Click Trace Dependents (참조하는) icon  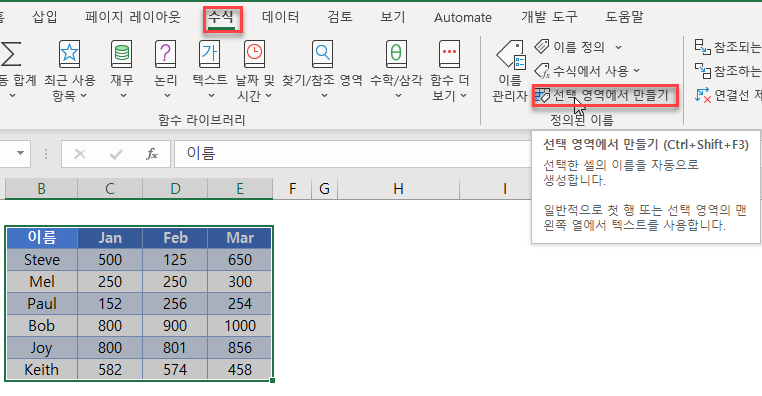coord(703,71)
